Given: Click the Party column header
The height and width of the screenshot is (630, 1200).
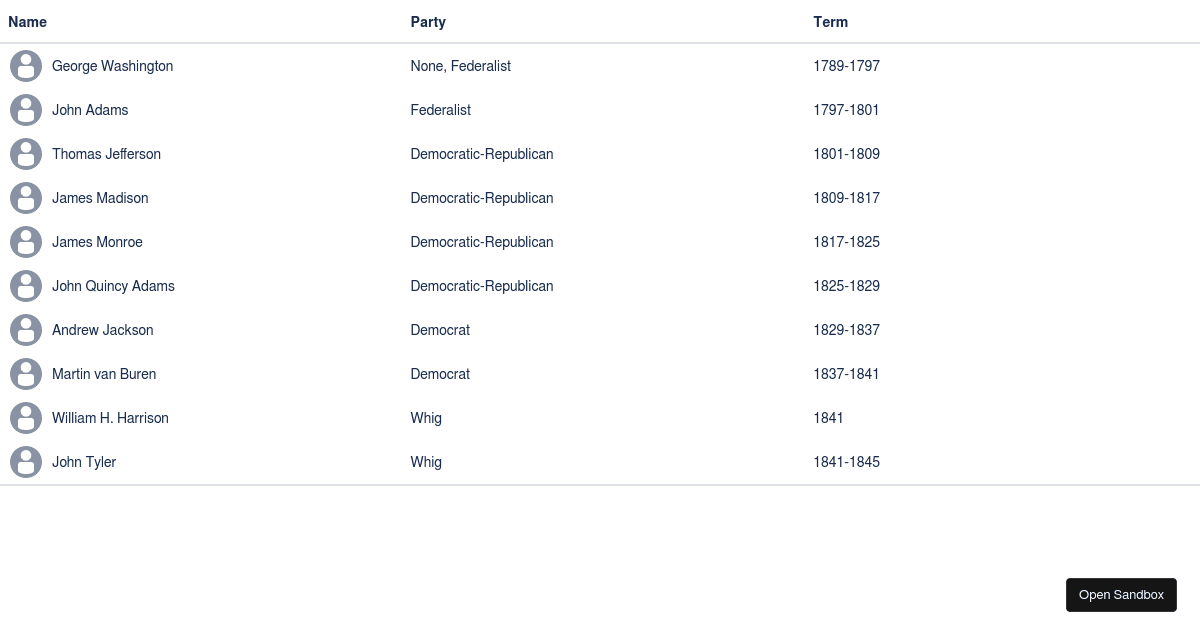Looking at the screenshot, I should pyautogui.click(x=428, y=22).
